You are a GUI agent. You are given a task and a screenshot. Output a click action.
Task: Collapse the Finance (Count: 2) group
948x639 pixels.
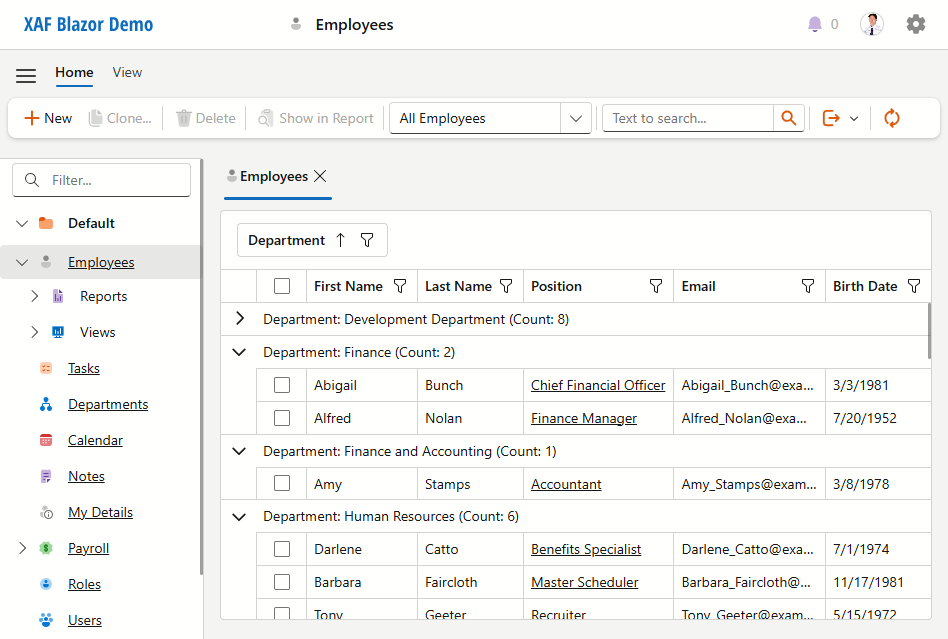click(239, 352)
